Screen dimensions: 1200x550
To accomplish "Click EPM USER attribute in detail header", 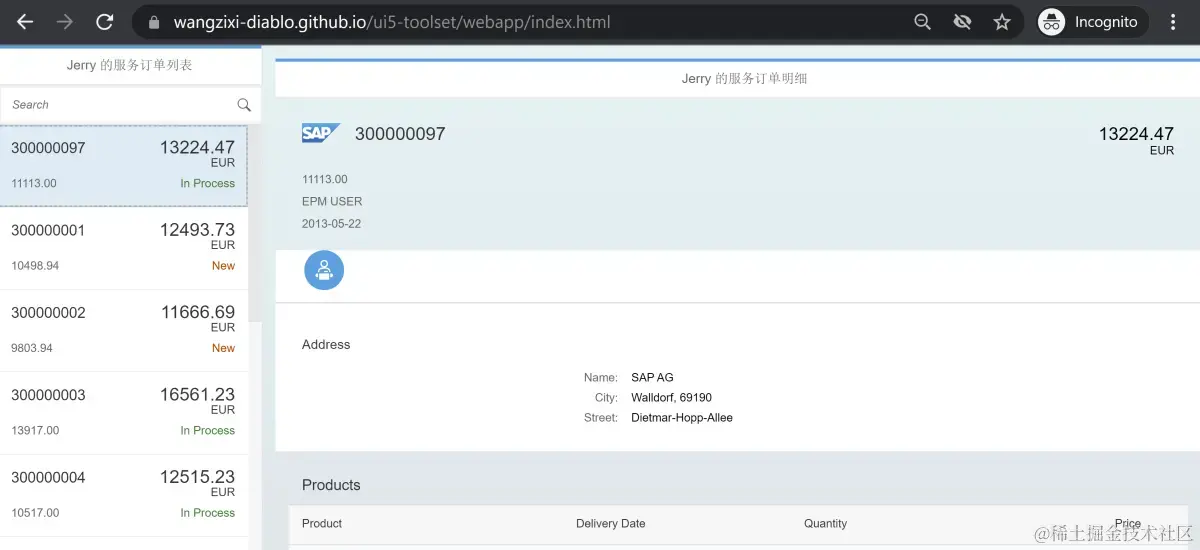I will coord(332,201).
